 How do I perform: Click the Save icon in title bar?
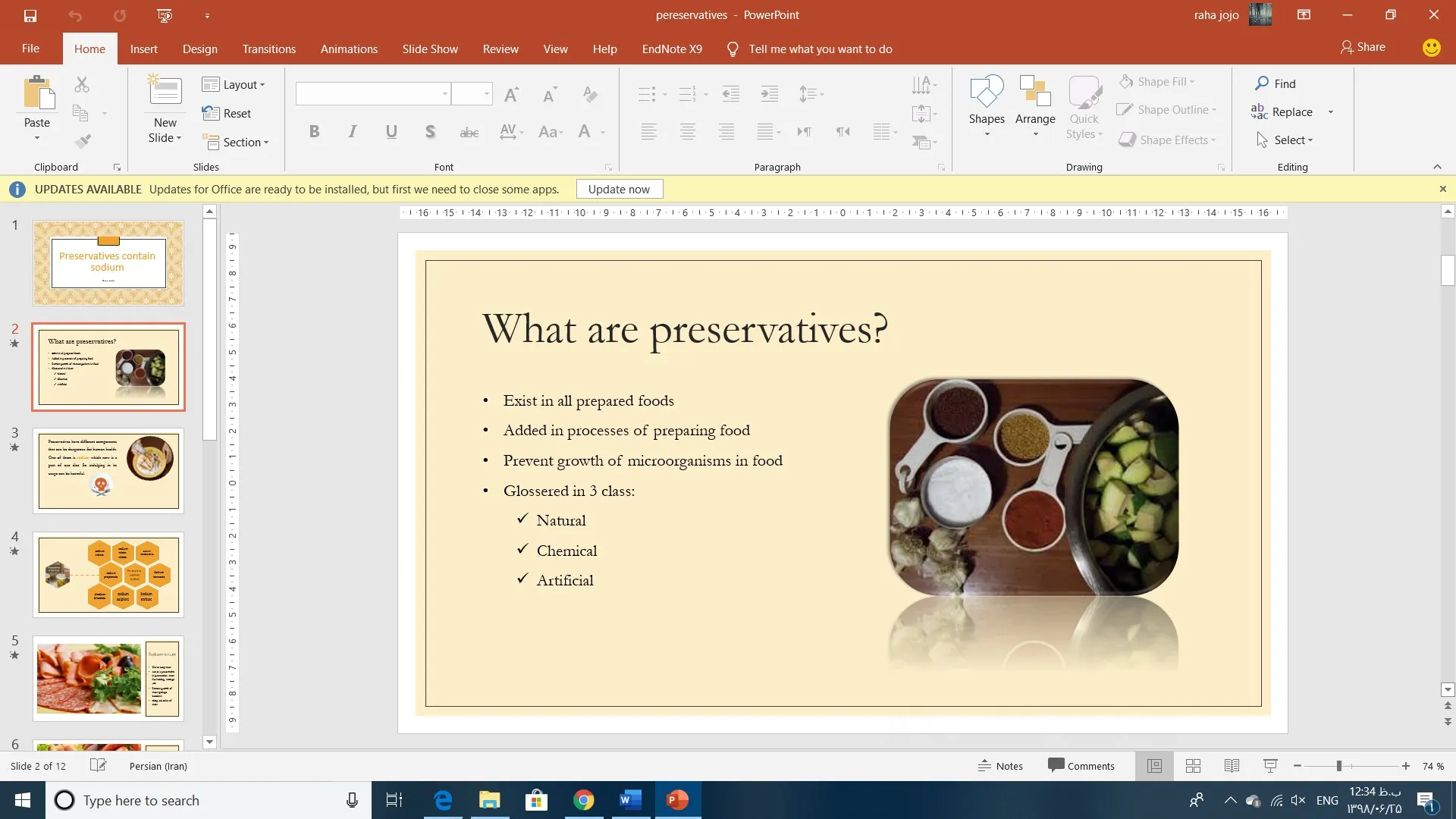coord(30,15)
